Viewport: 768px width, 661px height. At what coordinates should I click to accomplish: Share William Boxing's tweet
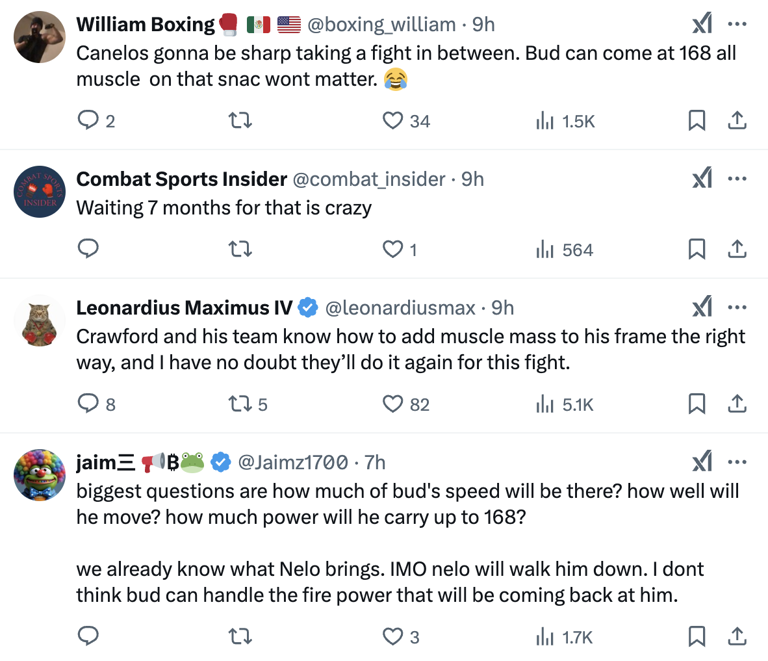click(x=737, y=121)
